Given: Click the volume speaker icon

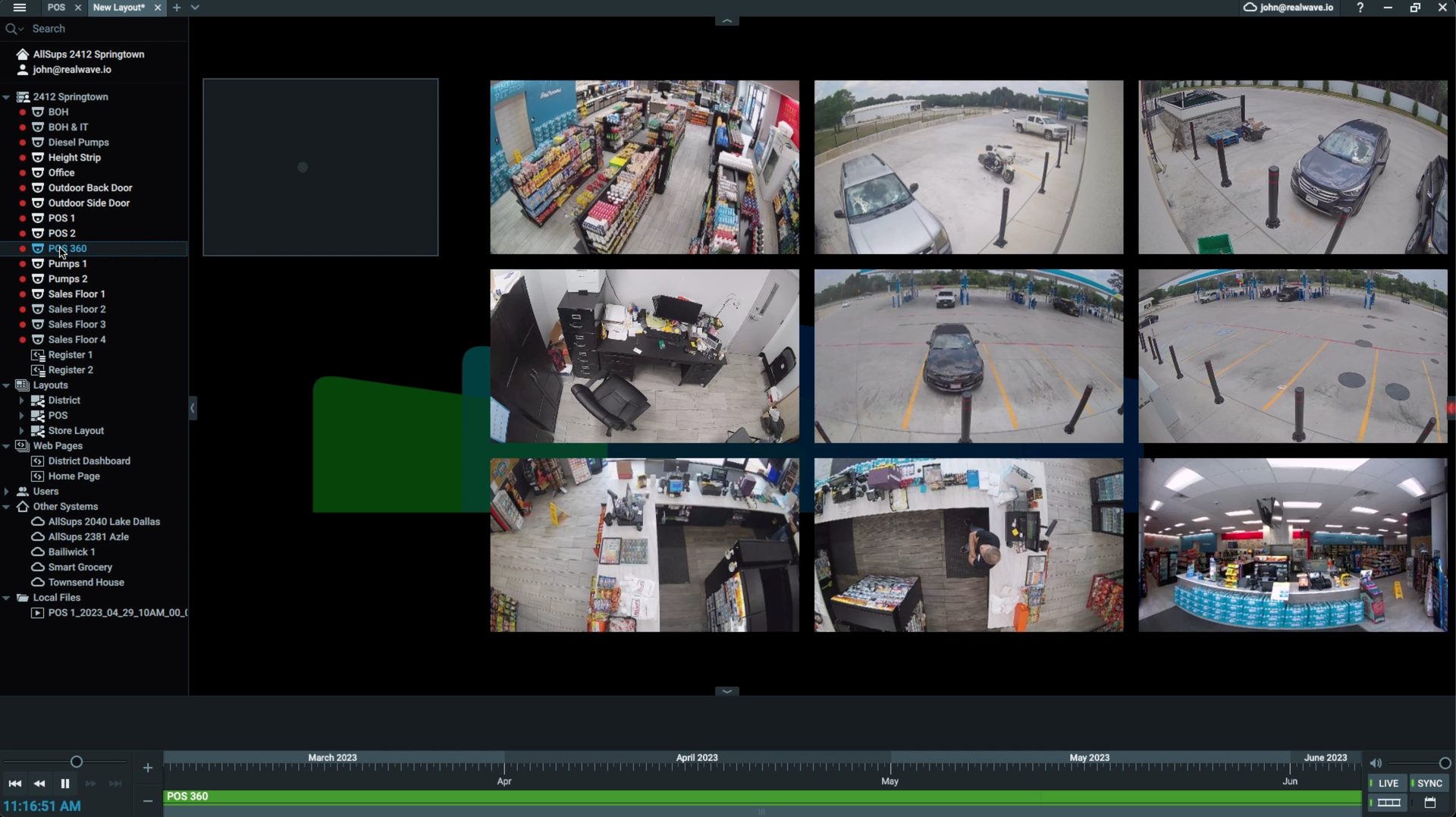Looking at the screenshot, I should point(1376,763).
